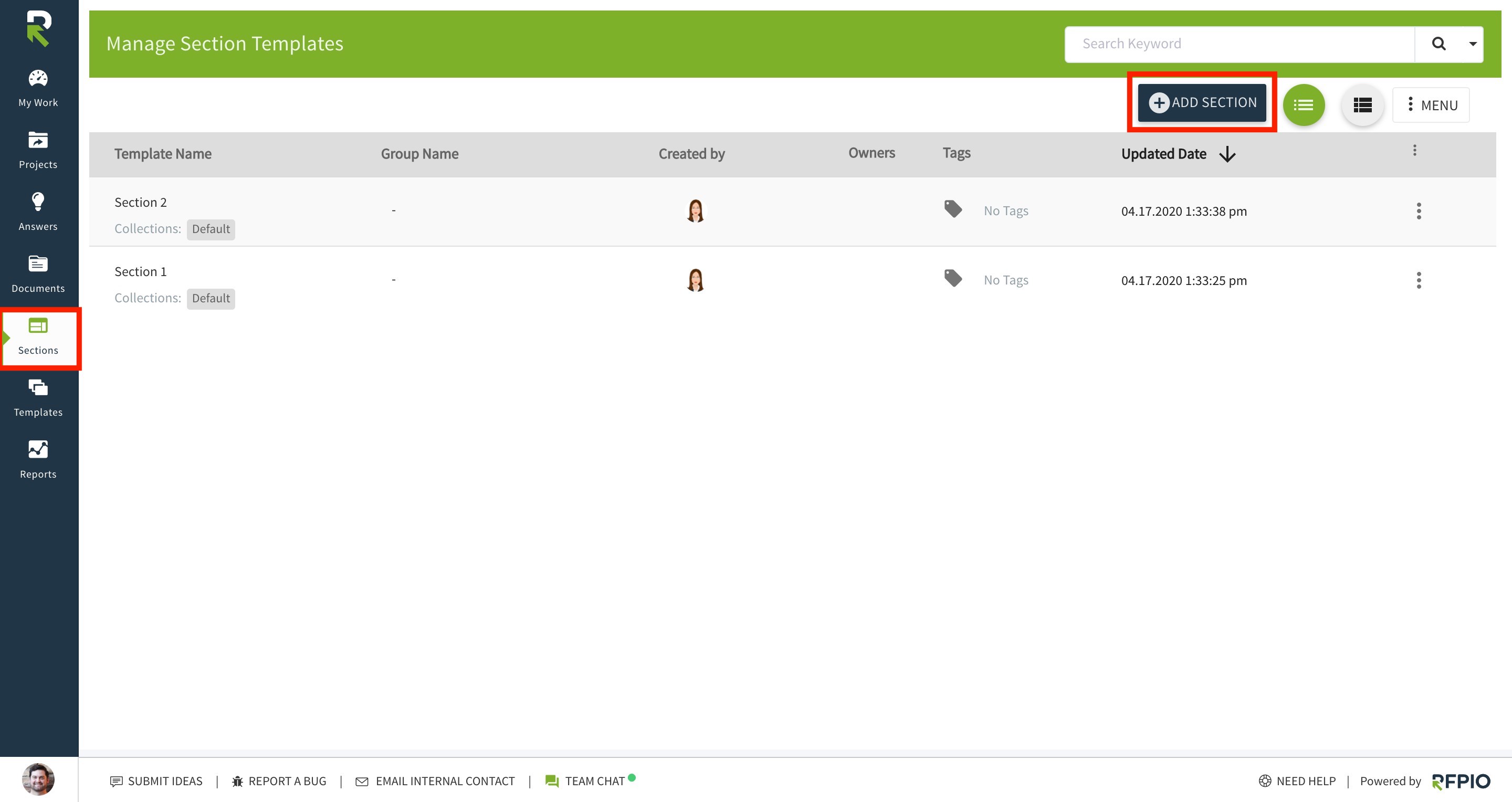Sort by Updated Date column
Viewport: 1512px width, 802px height.
[x=1164, y=154]
